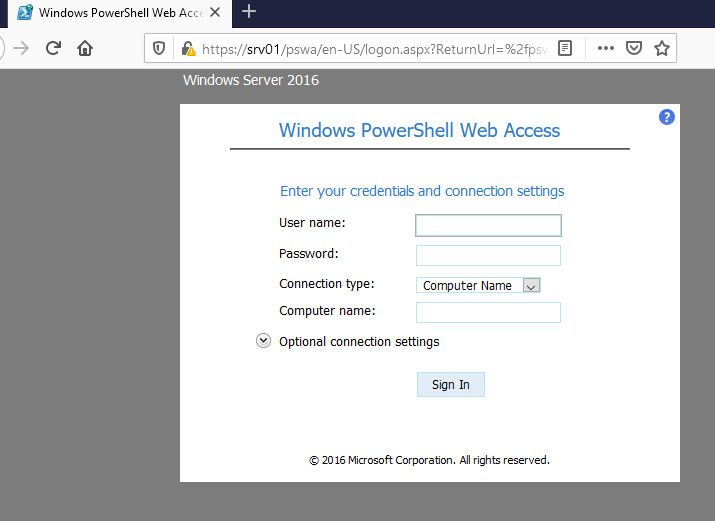Viewport: 715px width, 521px height.
Task: Open the blue help question mark
Action: point(667,117)
